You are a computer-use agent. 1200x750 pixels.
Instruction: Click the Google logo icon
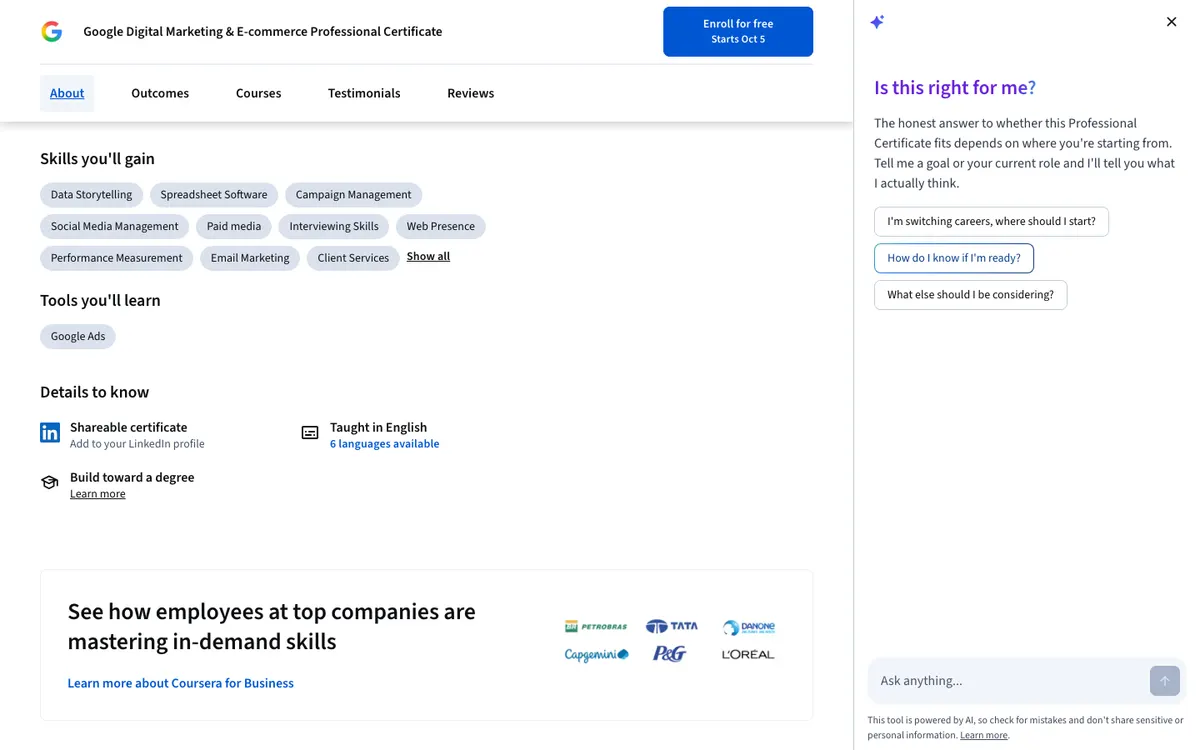52,32
